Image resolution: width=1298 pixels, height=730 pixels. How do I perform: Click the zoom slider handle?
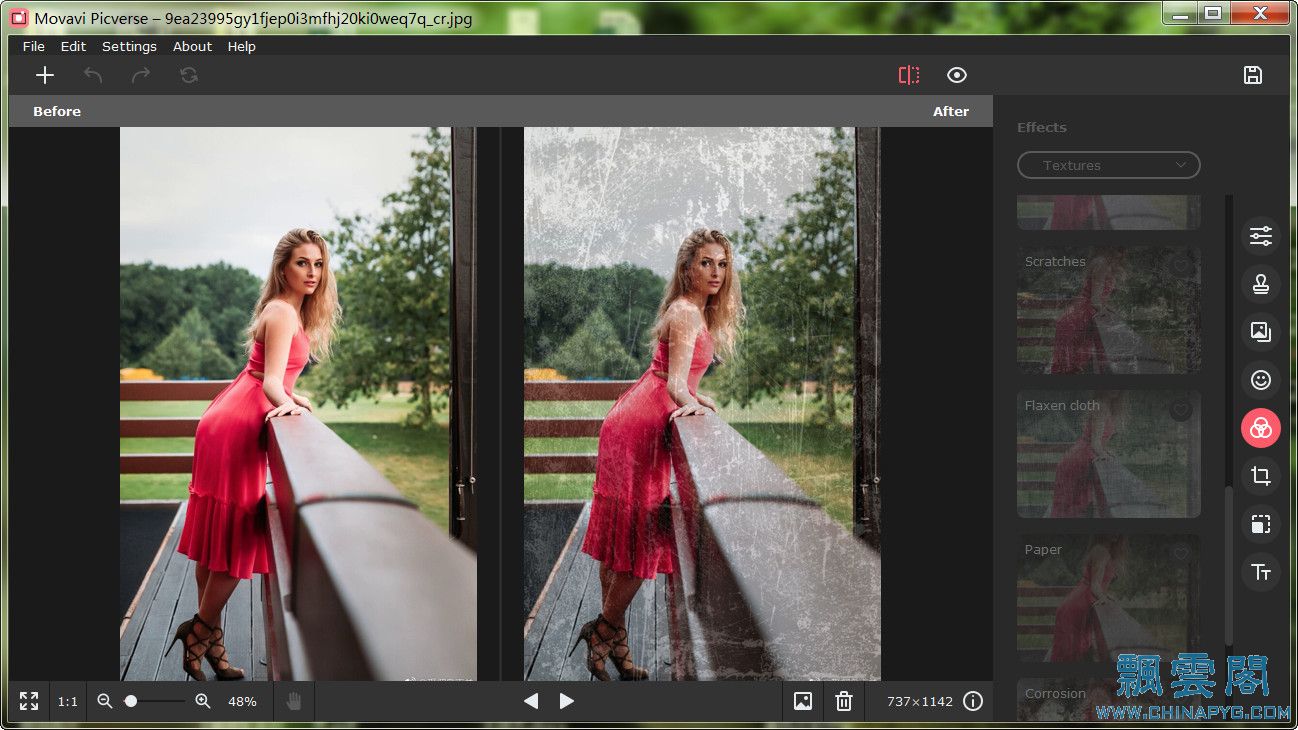pos(131,701)
